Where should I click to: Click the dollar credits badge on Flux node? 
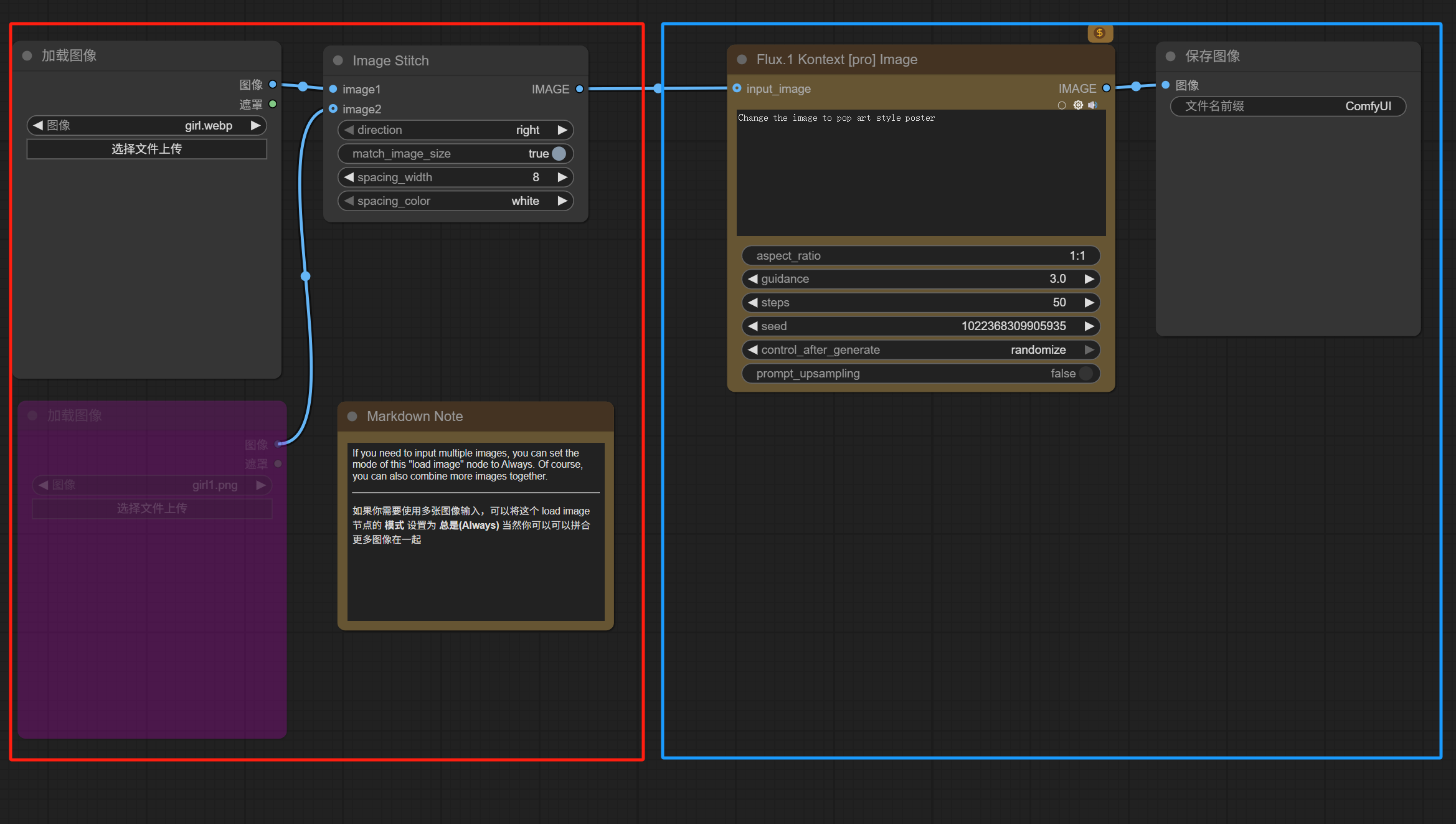[x=1100, y=33]
